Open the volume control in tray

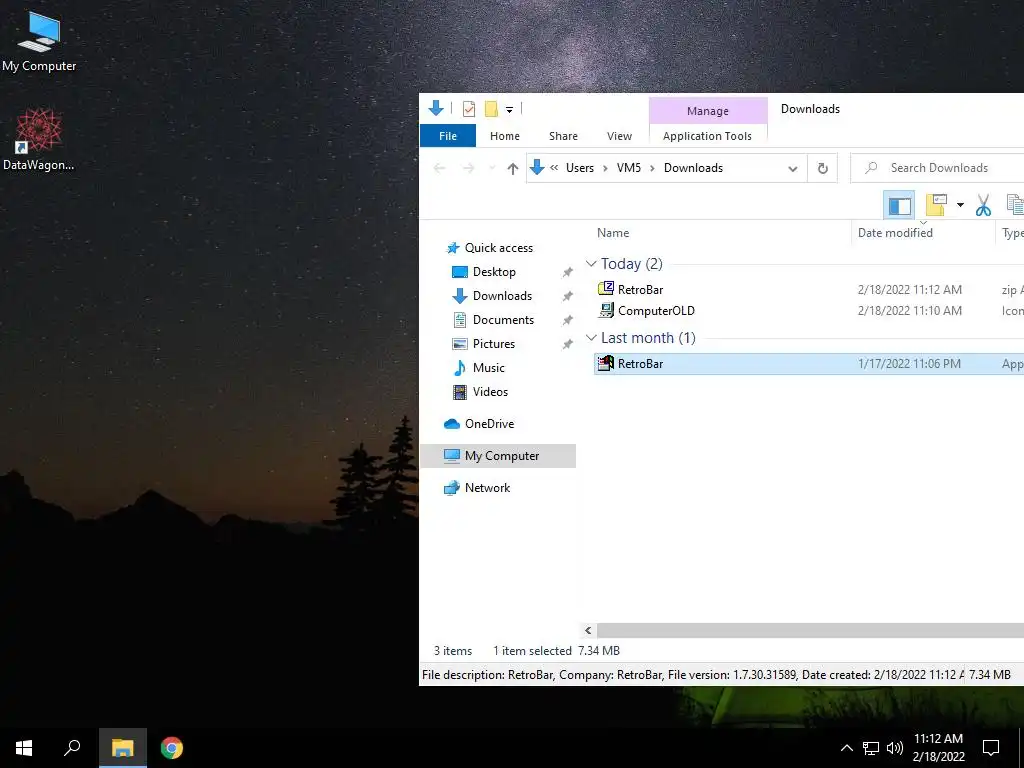pyautogui.click(x=895, y=748)
